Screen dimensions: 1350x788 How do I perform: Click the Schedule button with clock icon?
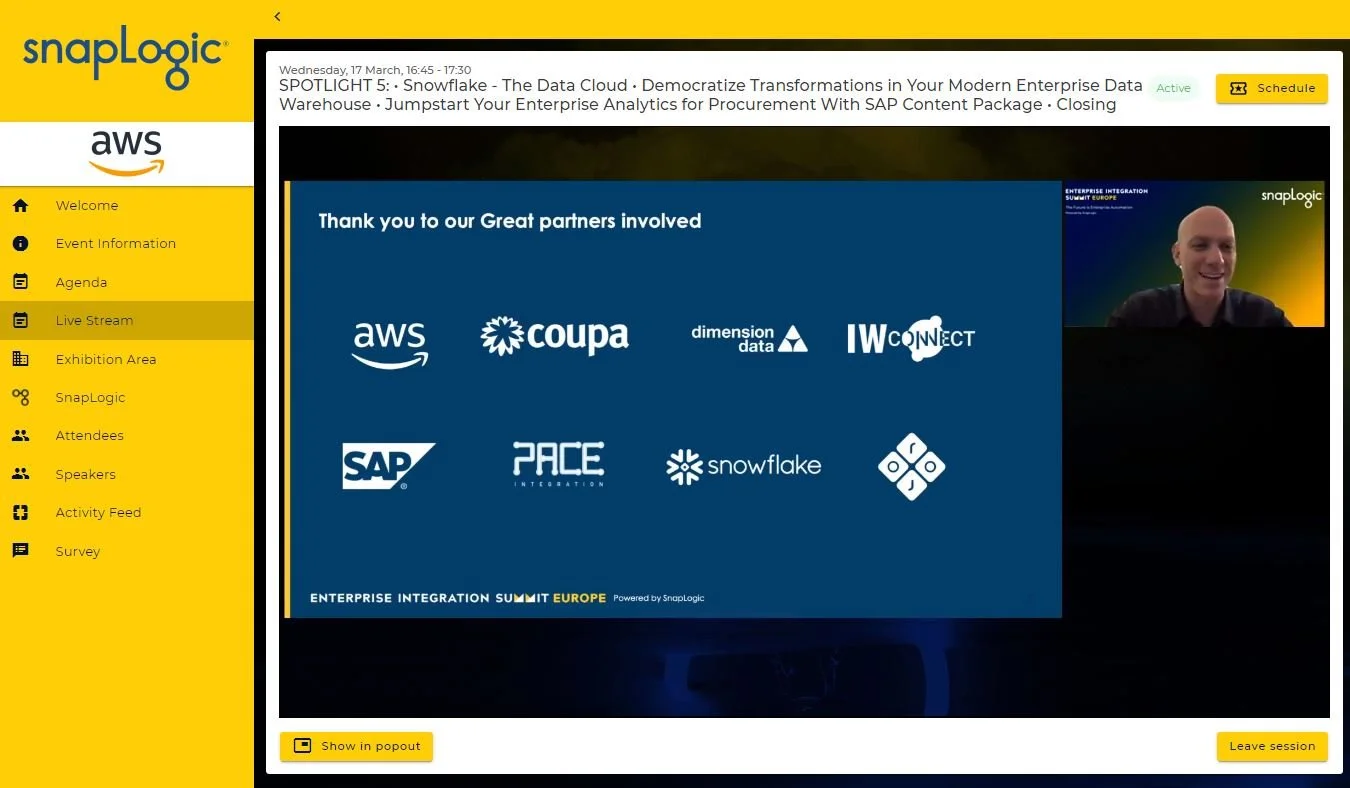(x=1271, y=88)
